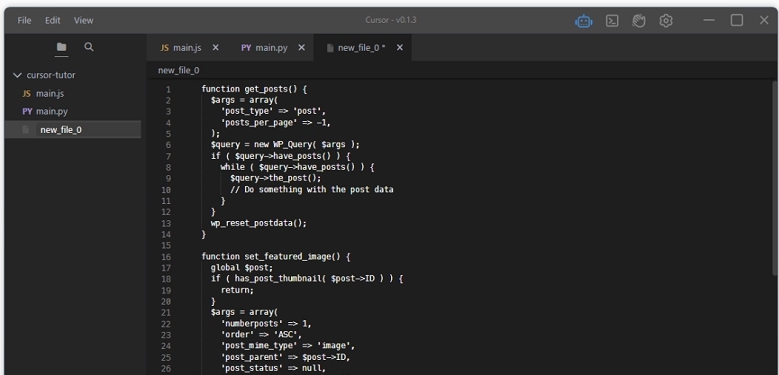The height and width of the screenshot is (375, 779).
Task: Click the '$query = new WP_Query( $args );' line
Action: click(285, 145)
